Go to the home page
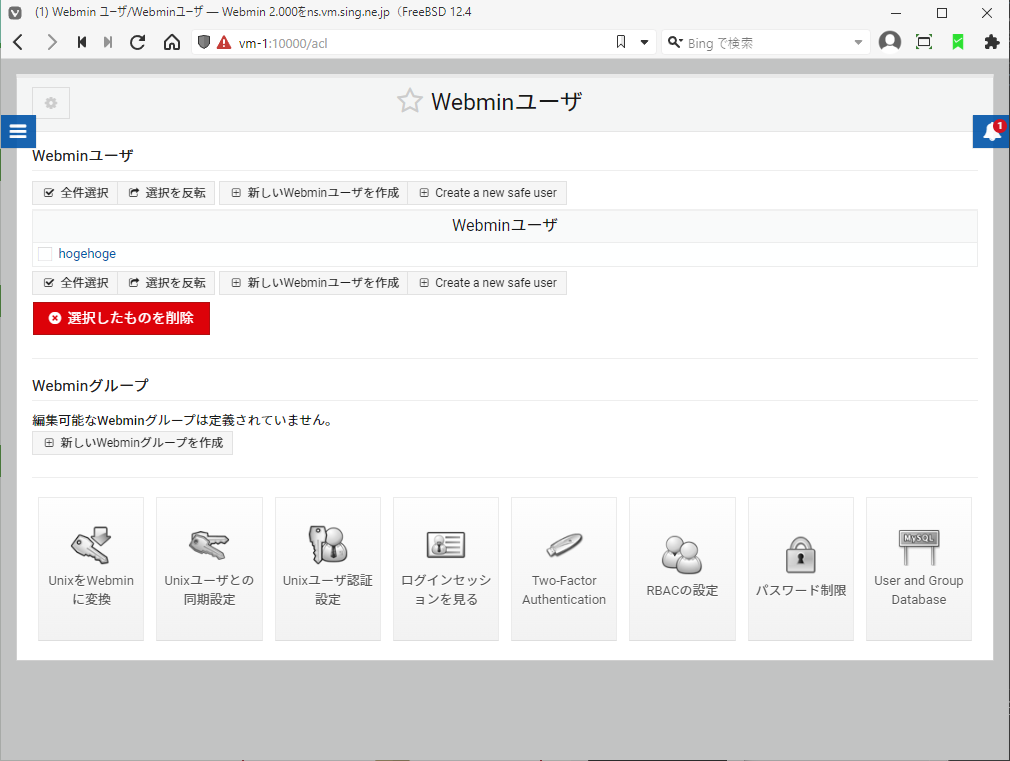 171,43
